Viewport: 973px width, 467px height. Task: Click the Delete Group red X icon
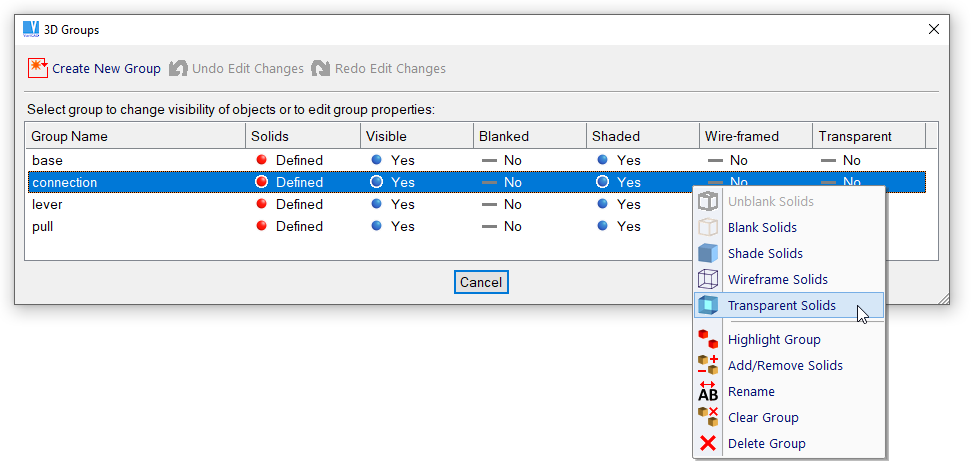(708, 444)
